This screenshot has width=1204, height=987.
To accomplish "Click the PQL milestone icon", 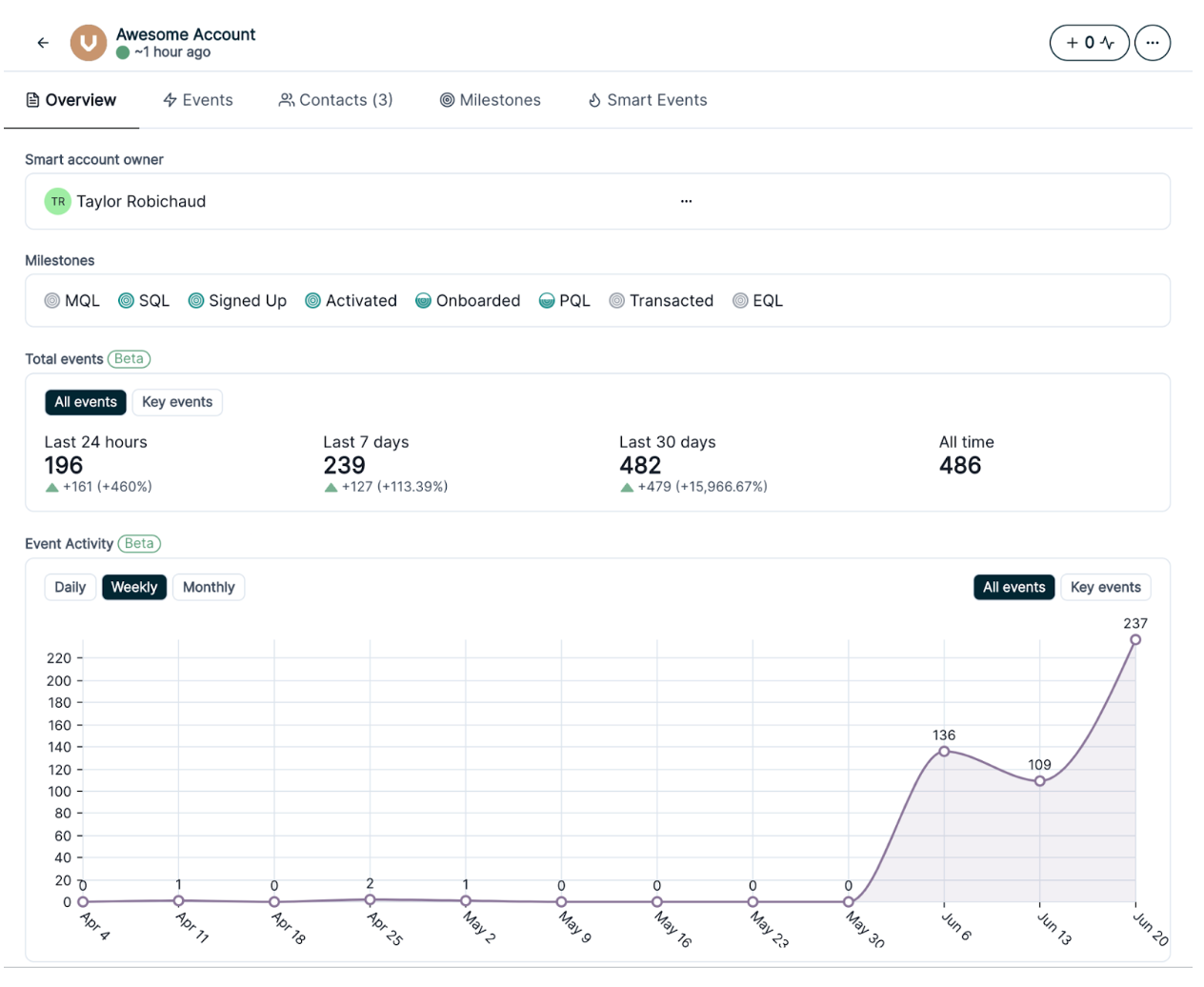I will (547, 301).
